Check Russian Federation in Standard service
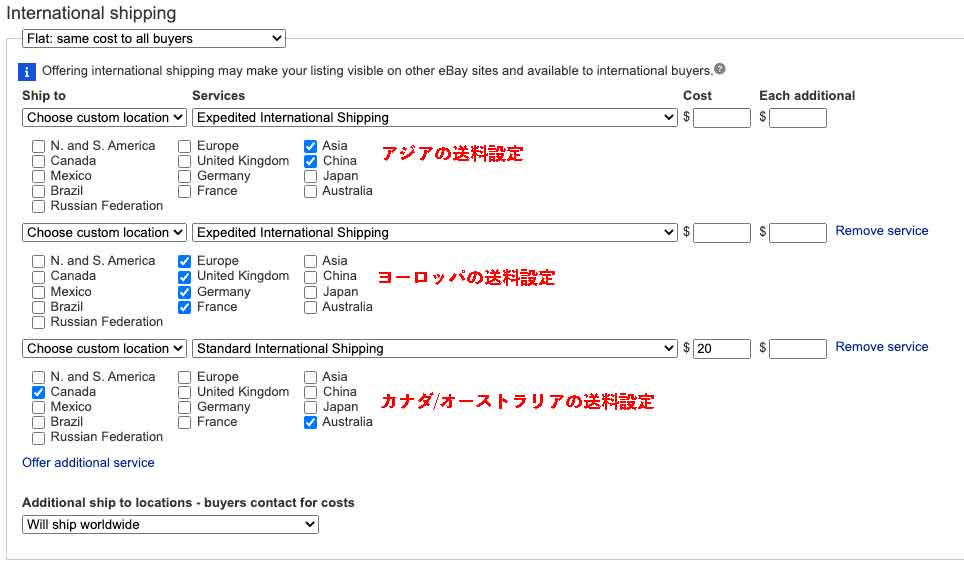 click(38, 438)
